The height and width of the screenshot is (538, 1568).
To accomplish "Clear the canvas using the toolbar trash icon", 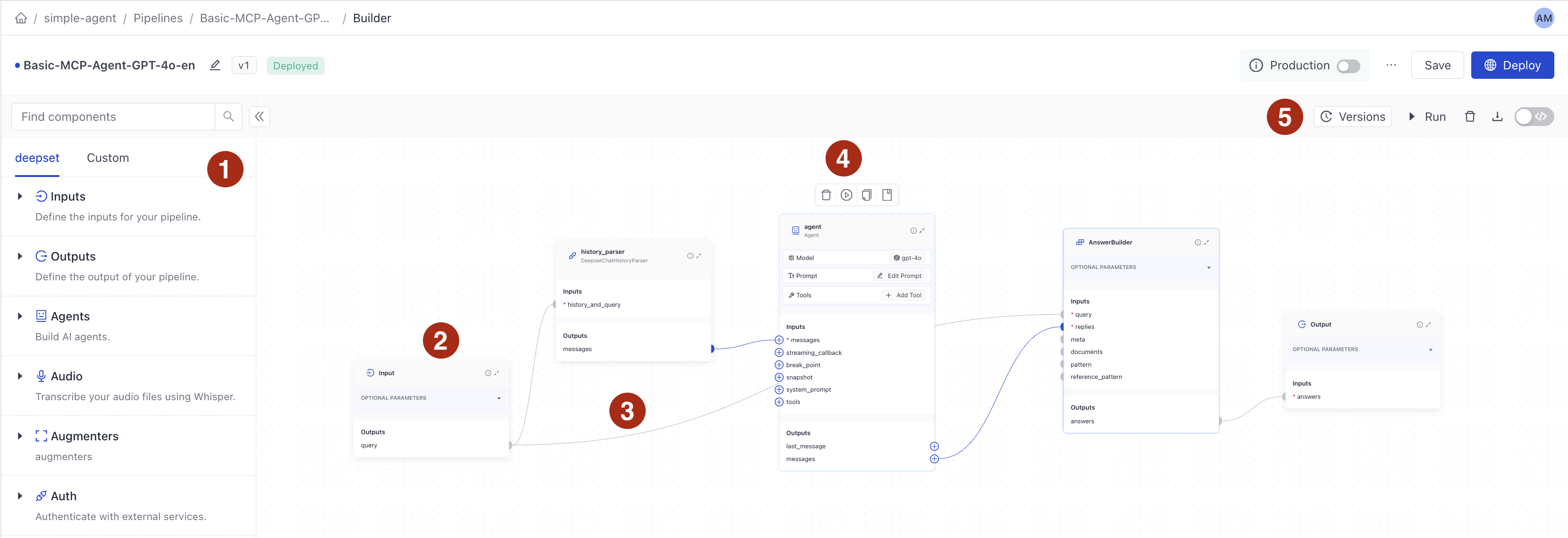I will click(x=1469, y=116).
